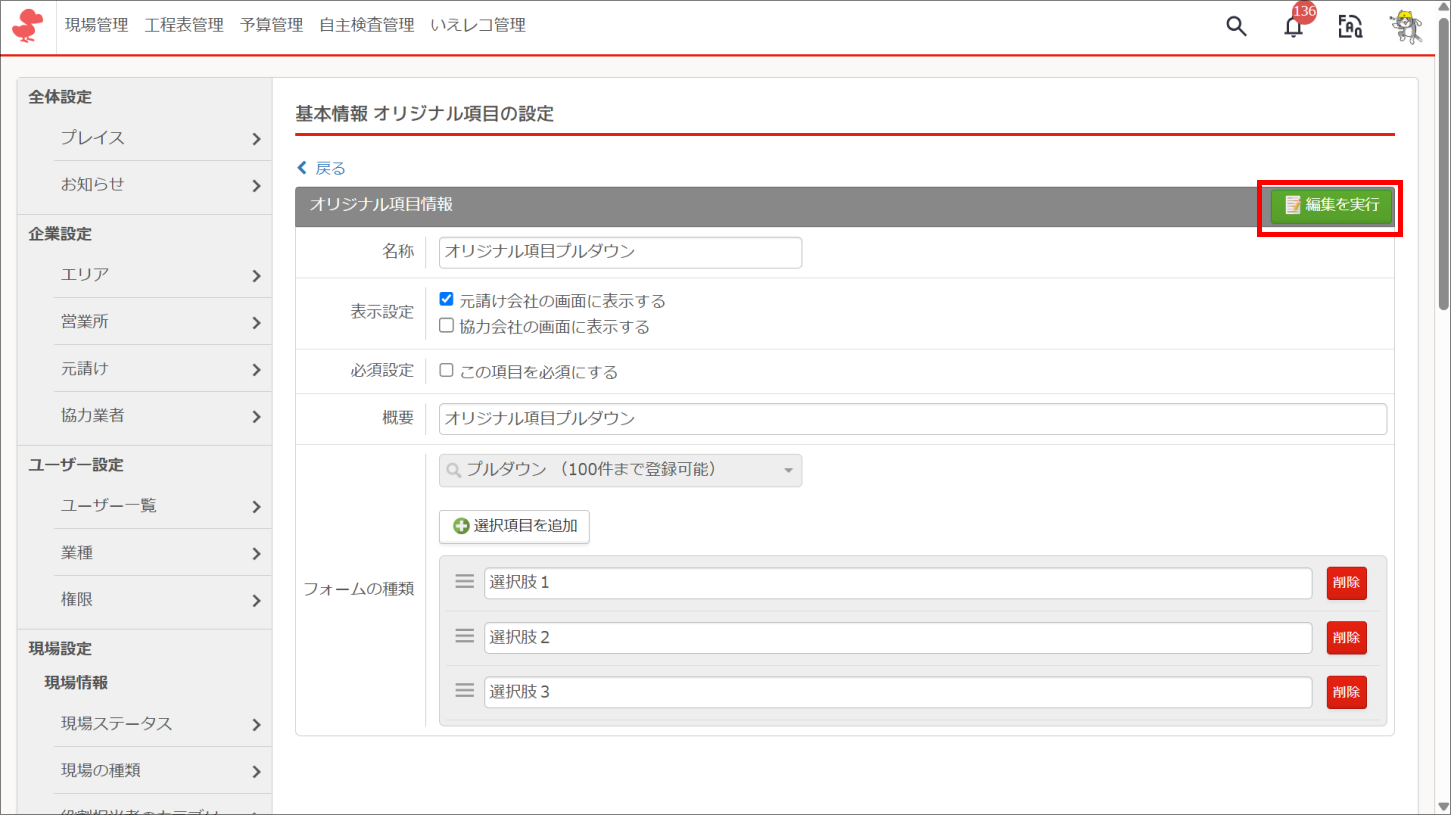Click the drag handle beside 選択肢 2
Viewport: 1451px width, 815px height.
pos(464,636)
